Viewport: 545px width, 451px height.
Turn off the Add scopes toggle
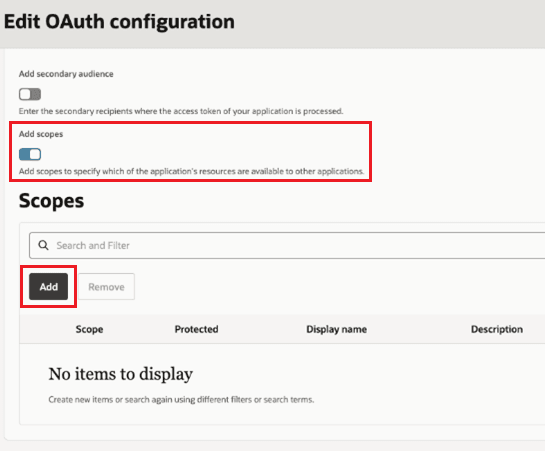tap(30, 154)
